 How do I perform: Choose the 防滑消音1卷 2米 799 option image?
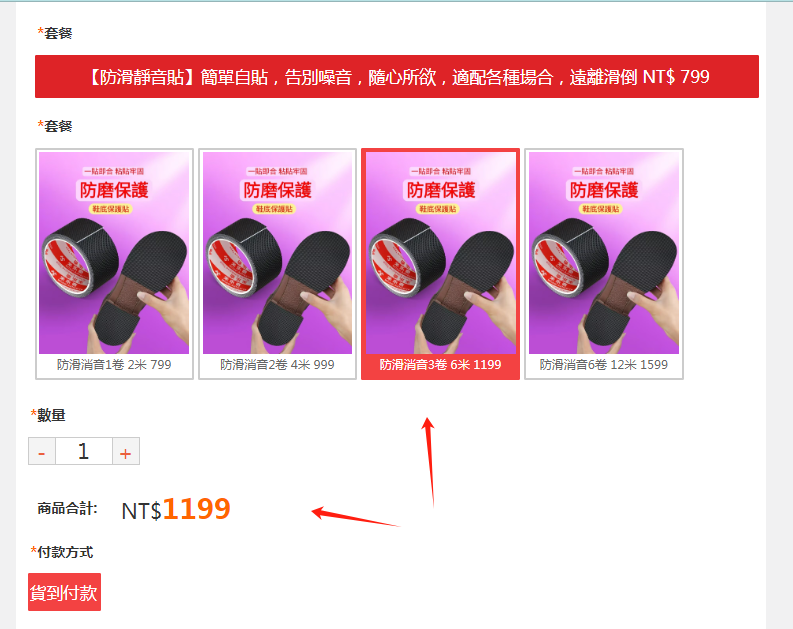tap(114, 252)
